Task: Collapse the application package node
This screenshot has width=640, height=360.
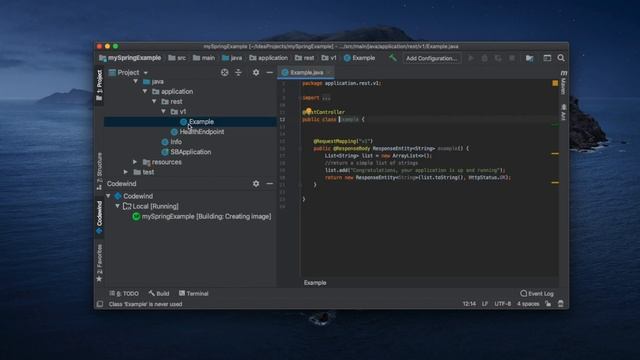Action: pos(145,91)
